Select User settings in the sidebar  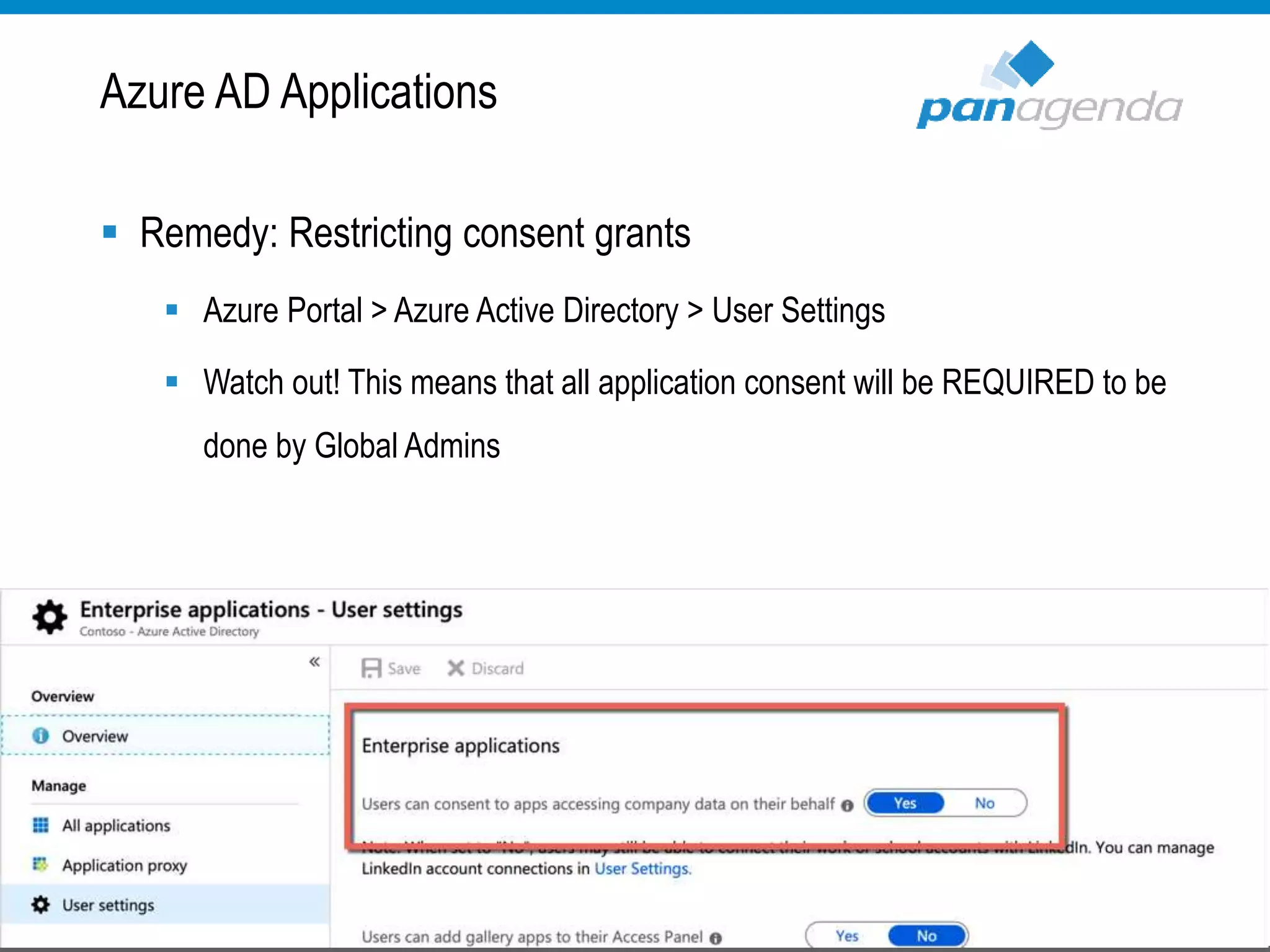(x=165, y=905)
